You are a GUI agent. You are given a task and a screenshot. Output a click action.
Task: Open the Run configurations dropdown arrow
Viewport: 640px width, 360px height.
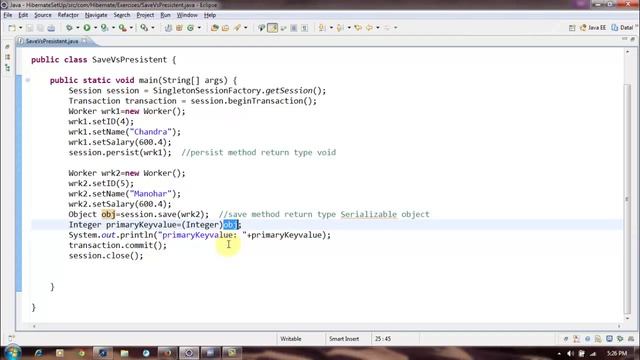click(x=96, y=28)
